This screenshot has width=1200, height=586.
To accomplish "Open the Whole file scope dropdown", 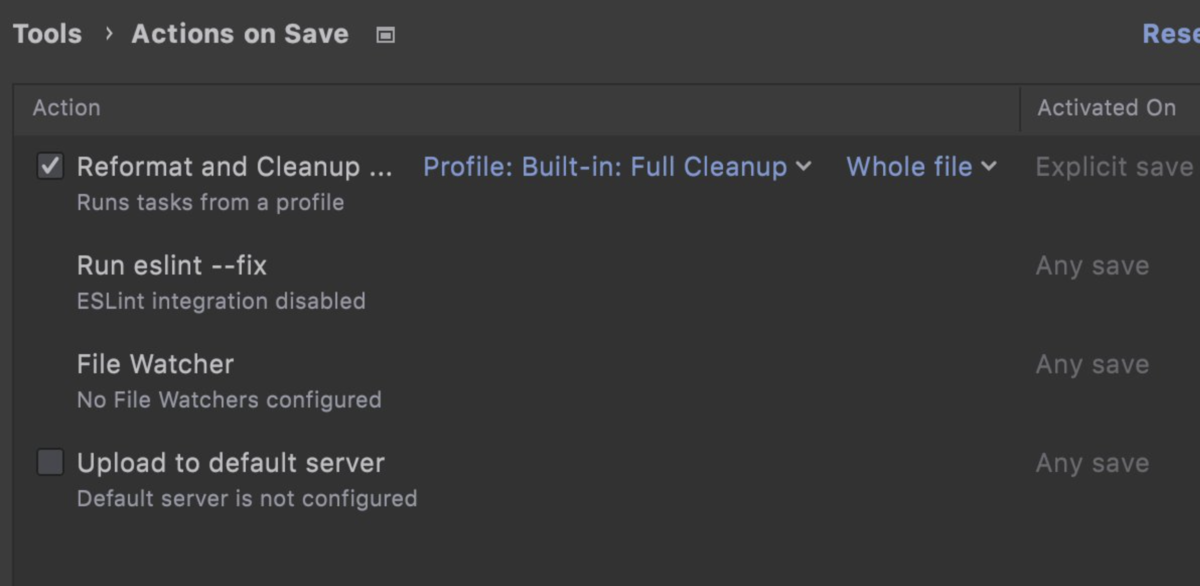I will (909, 167).
